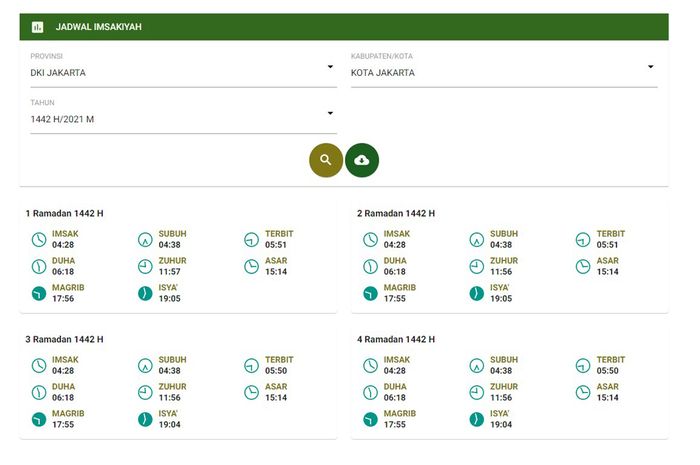Click Asar clock icon for 3 Ramadan
This screenshot has width=700, height=465.
pos(252,392)
